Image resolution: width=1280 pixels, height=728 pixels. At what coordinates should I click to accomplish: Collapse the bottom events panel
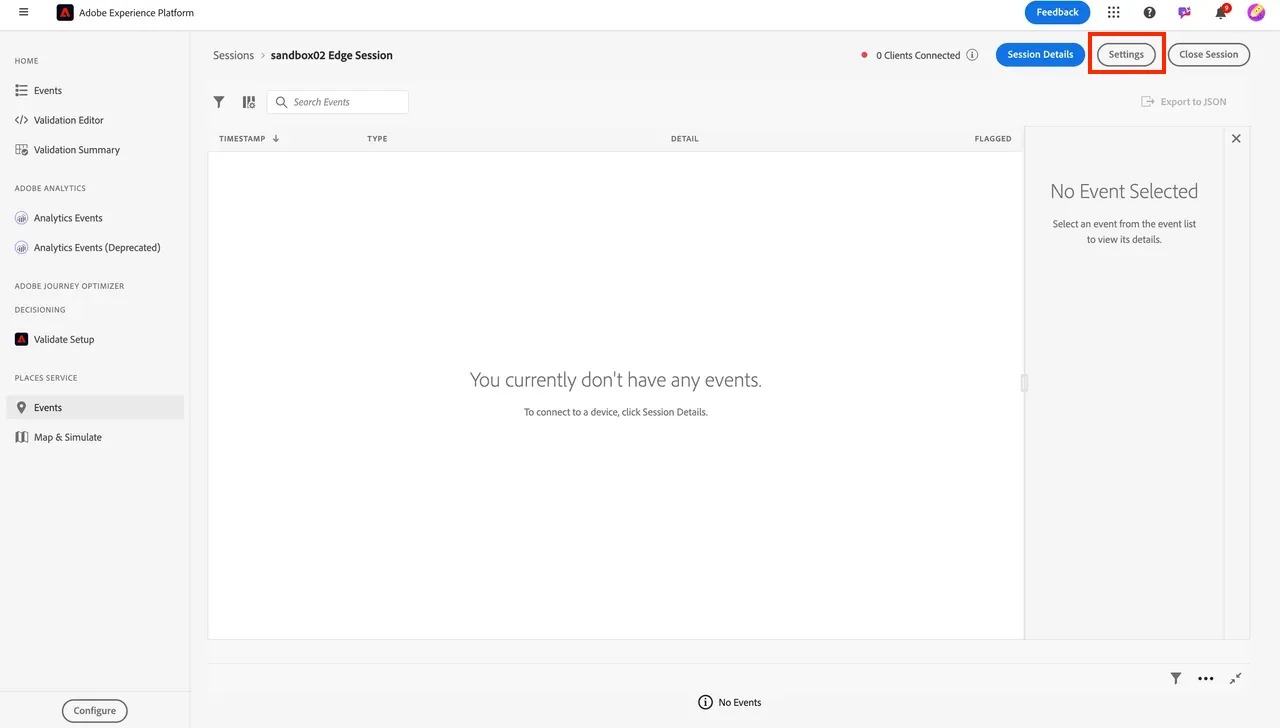tap(1236, 678)
